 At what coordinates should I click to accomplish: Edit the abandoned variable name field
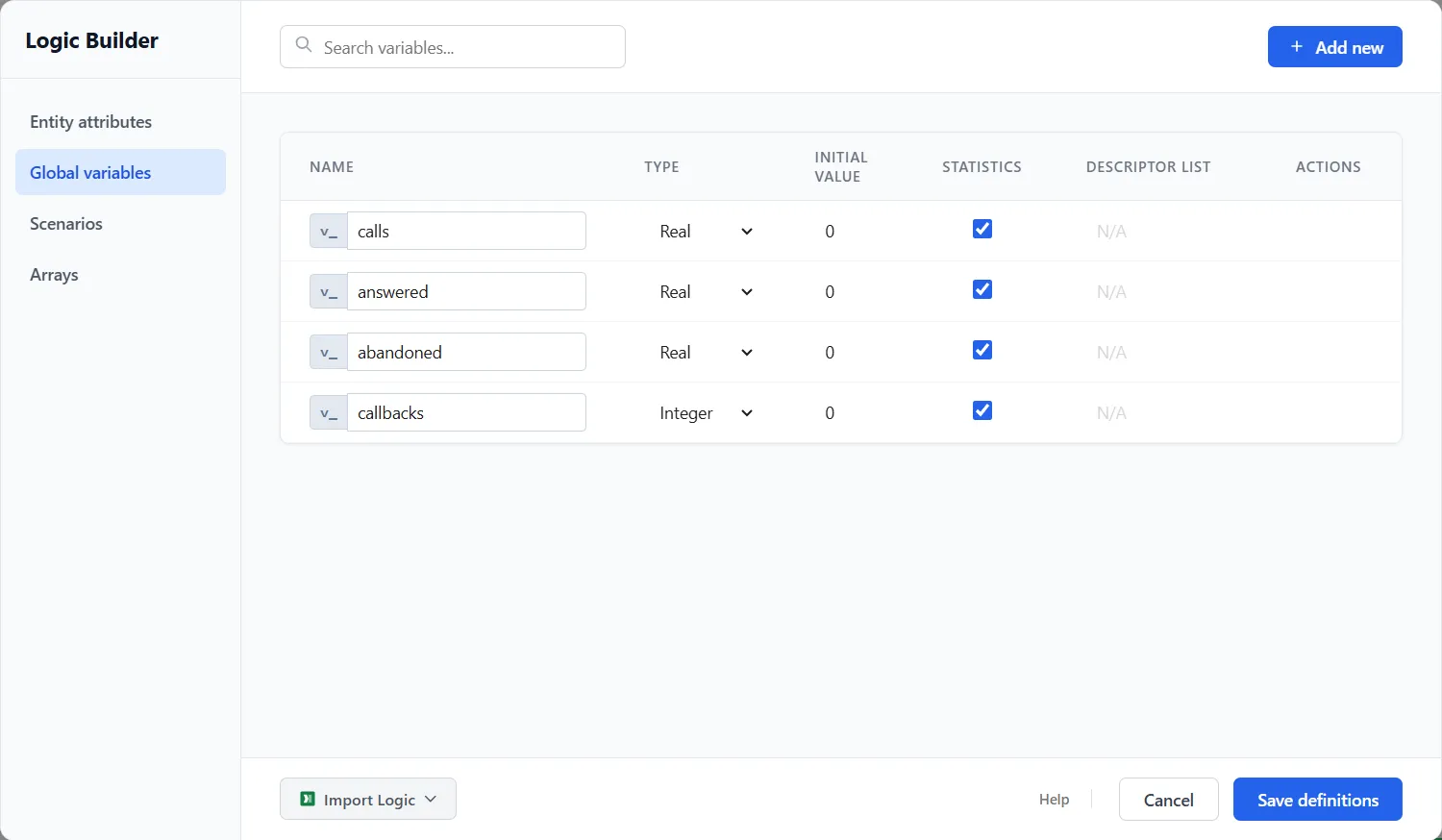(466, 352)
